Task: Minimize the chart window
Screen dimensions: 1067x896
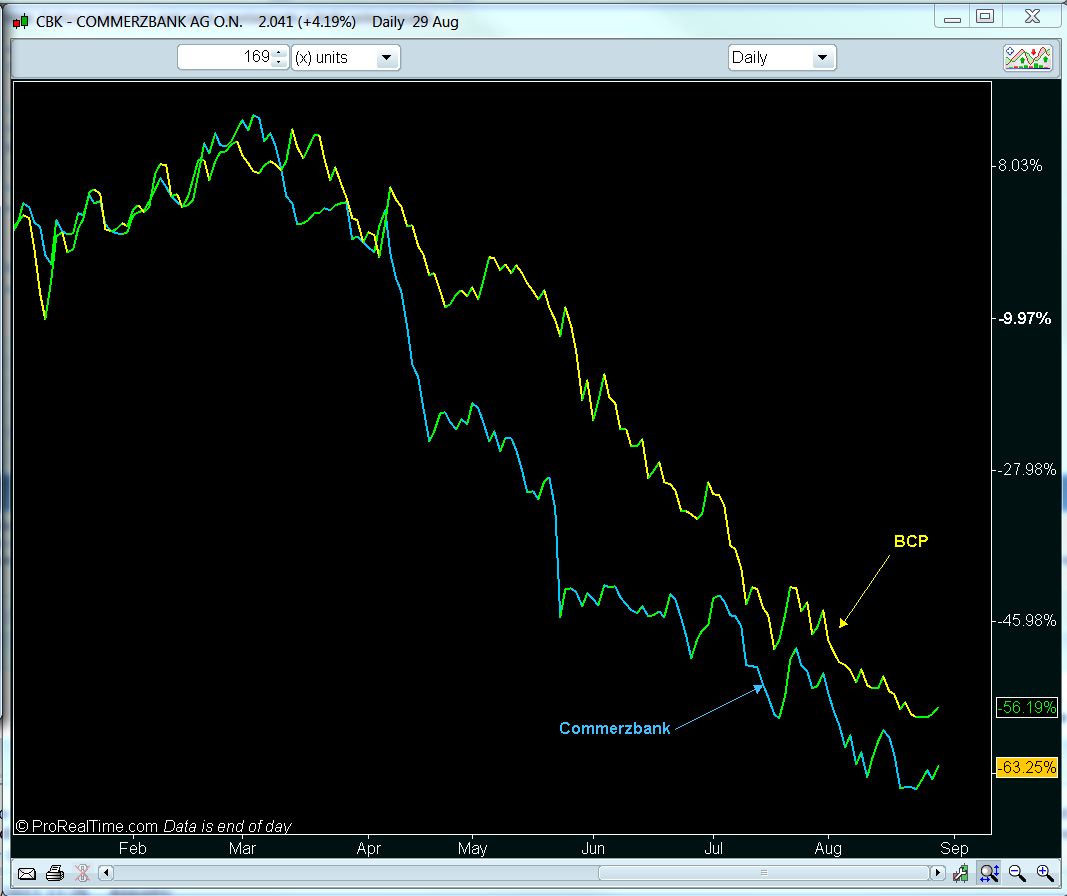Action: 953,18
